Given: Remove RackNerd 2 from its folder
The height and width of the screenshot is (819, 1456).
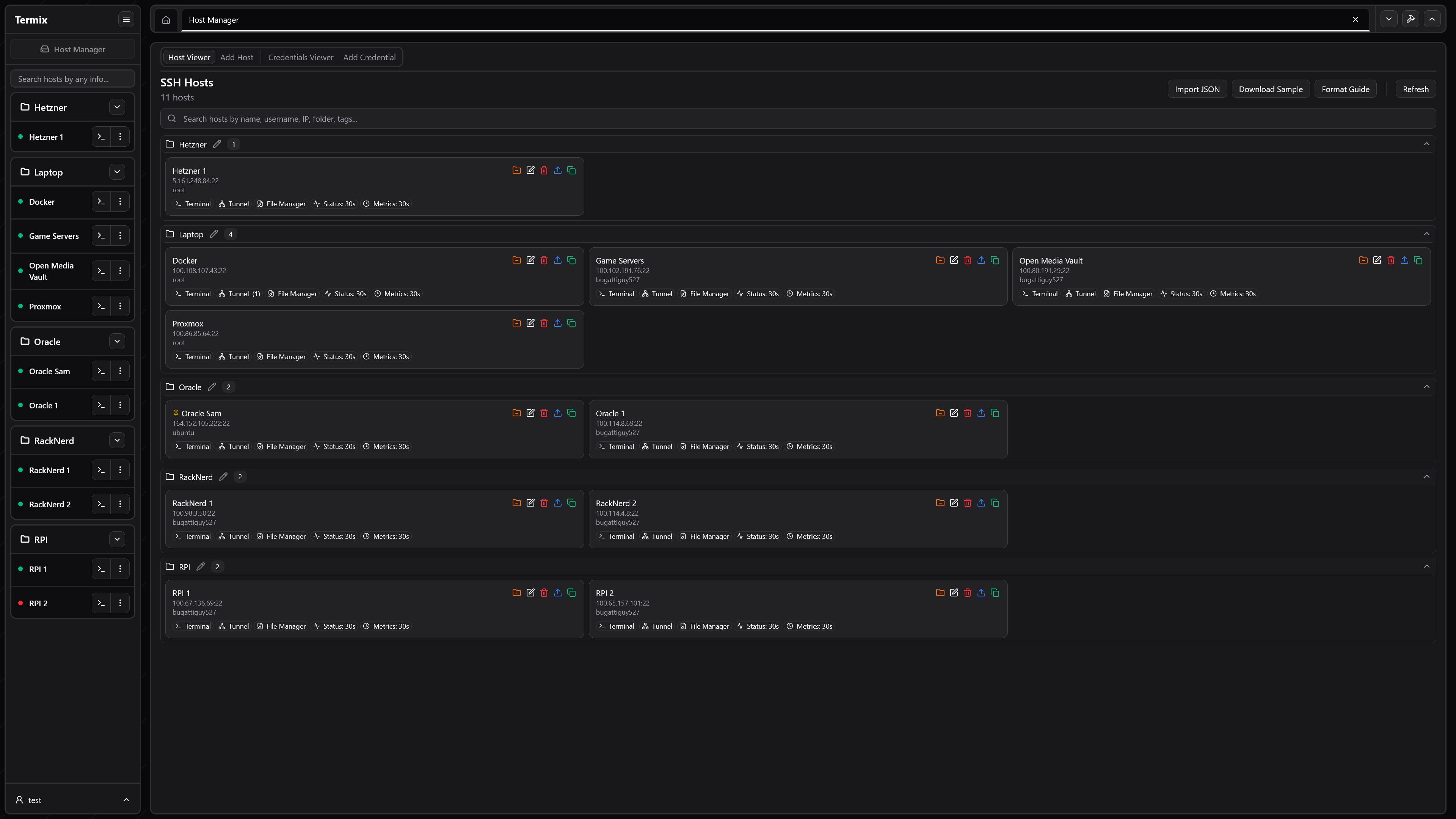Looking at the screenshot, I should pos(940,503).
